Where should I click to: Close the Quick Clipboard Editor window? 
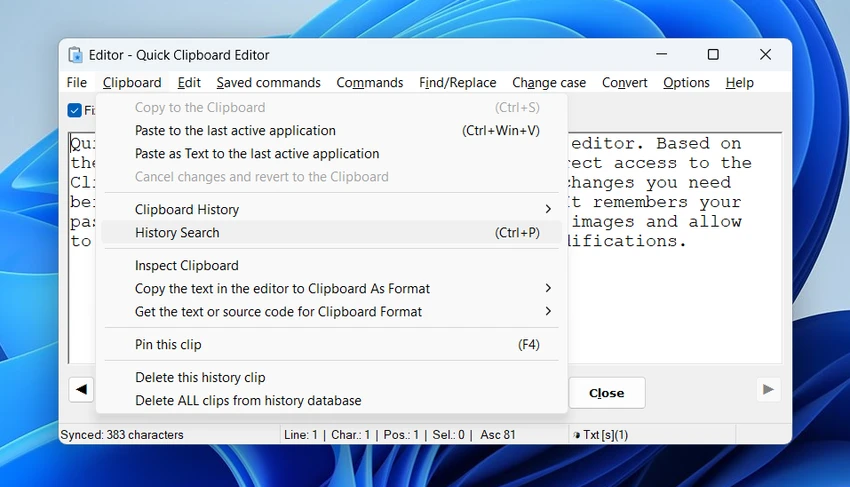(765, 54)
